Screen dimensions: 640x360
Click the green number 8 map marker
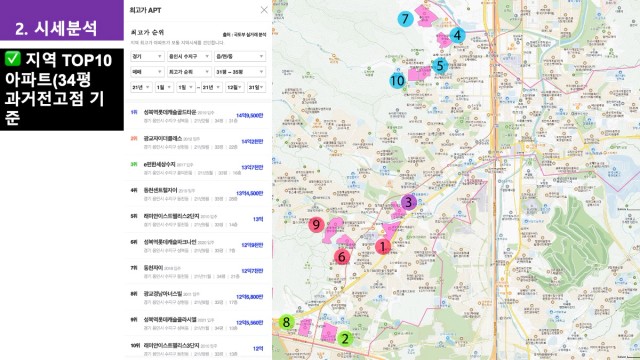tap(286, 322)
